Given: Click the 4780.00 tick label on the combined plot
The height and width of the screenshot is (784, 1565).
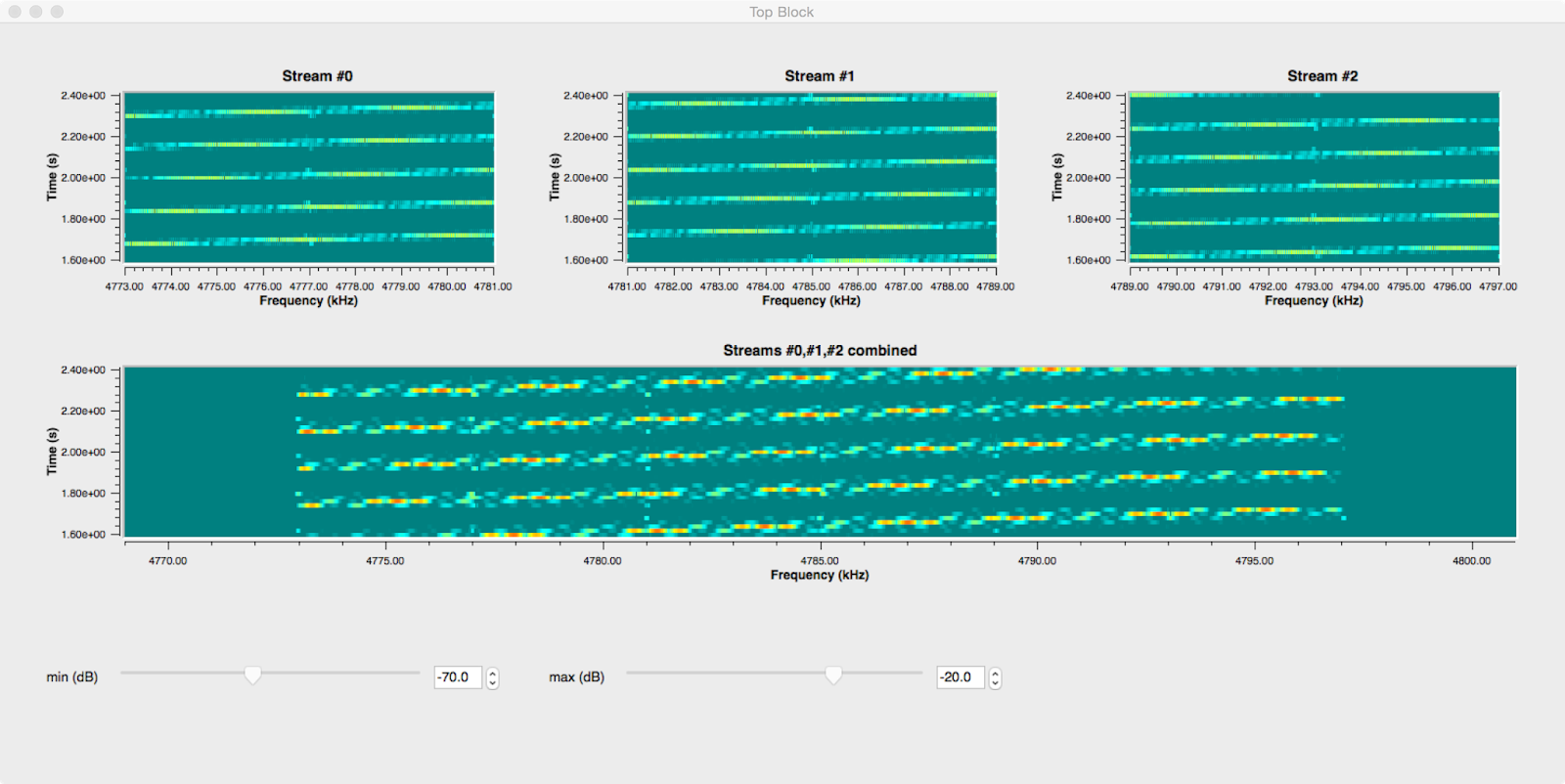Looking at the screenshot, I should click(x=603, y=561).
